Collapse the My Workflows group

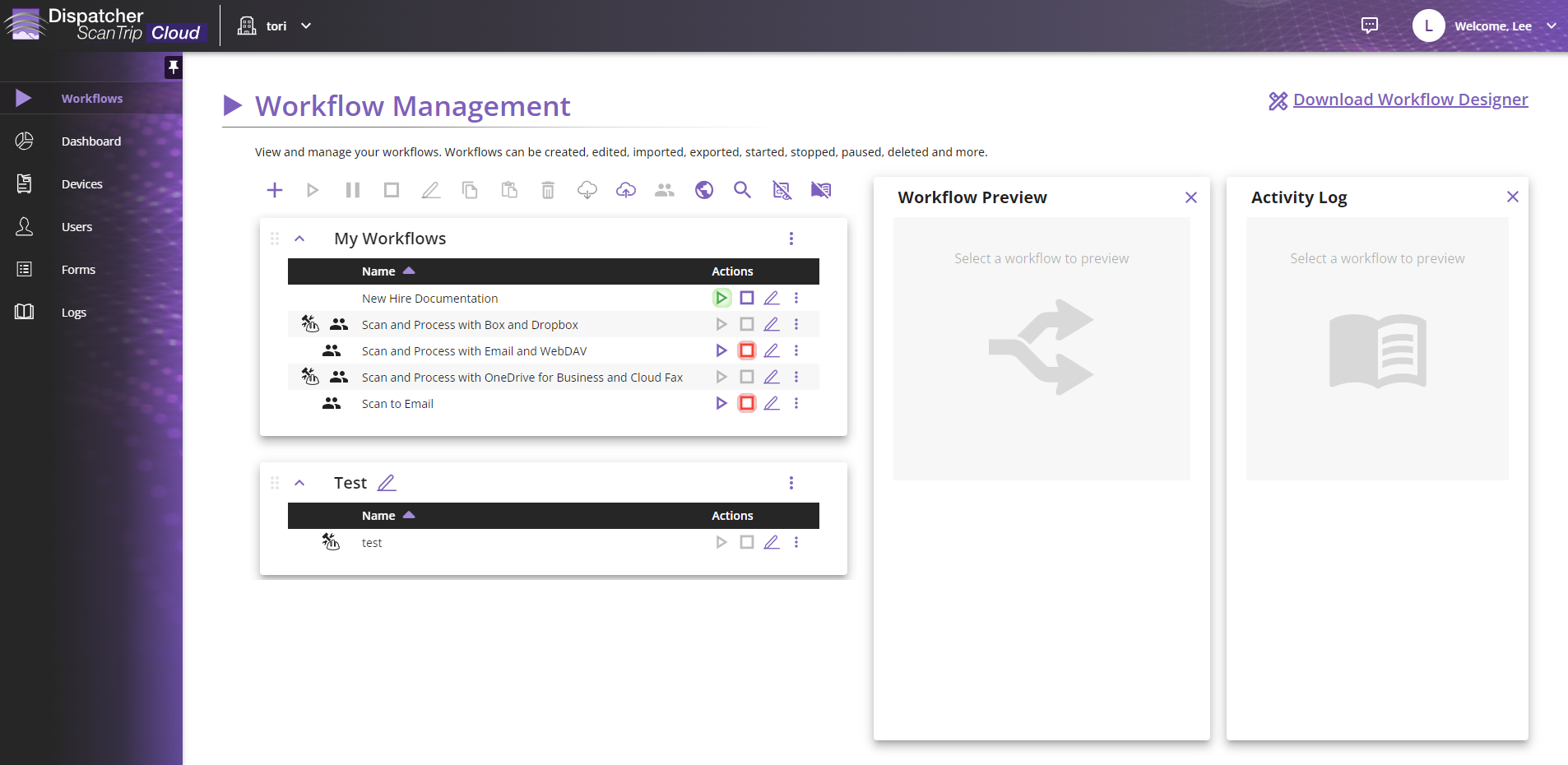click(299, 239)
